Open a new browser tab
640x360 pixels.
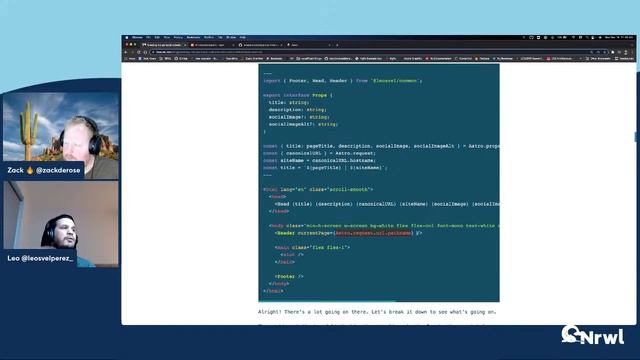[337, 45]
